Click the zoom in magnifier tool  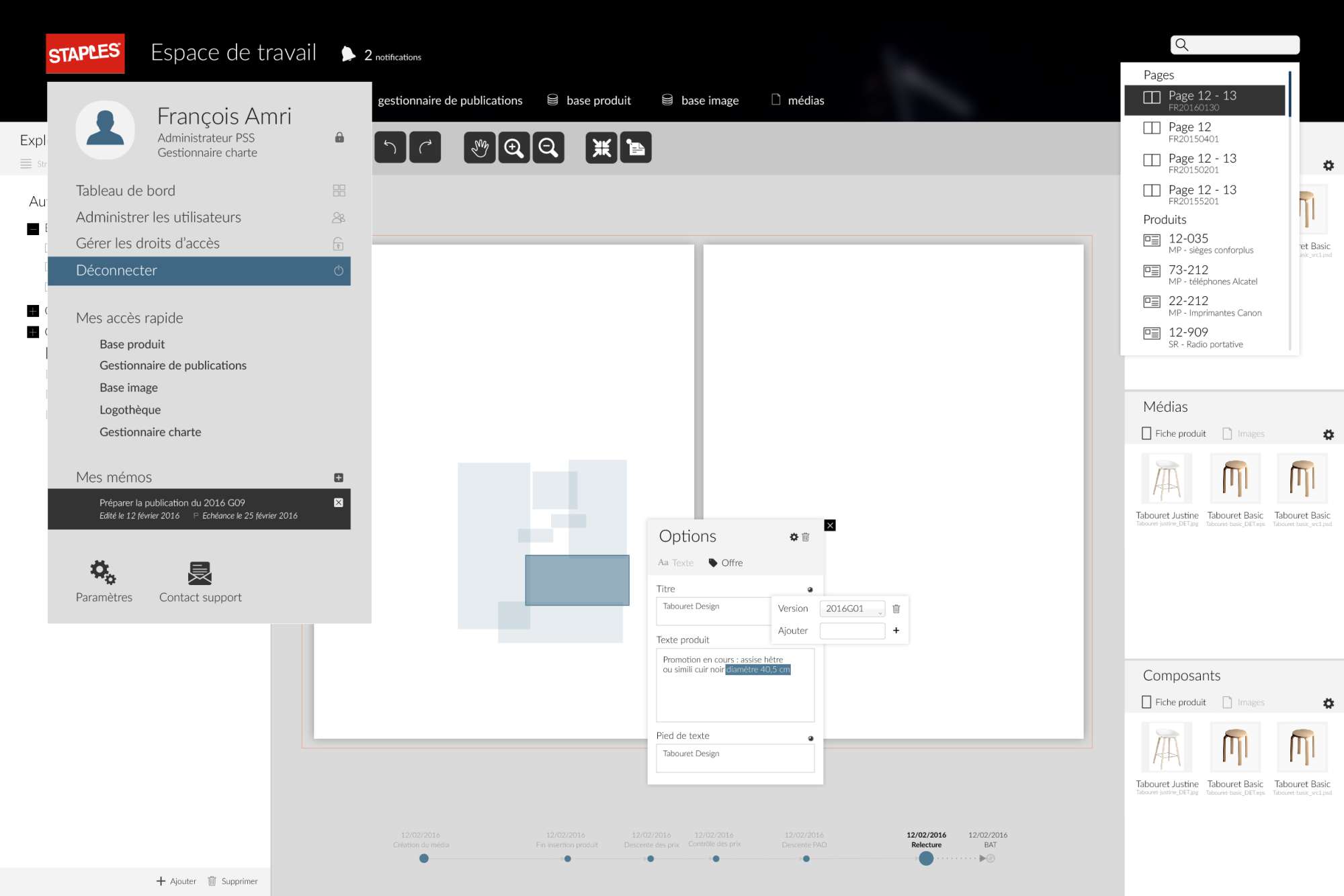pyautogui.click(x=513, y=147)
